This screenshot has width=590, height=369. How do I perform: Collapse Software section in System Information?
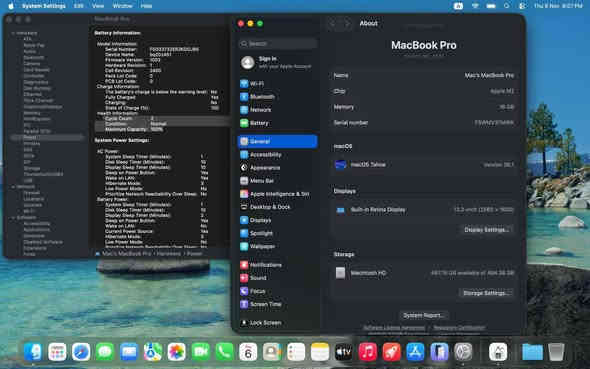point(13,217)
